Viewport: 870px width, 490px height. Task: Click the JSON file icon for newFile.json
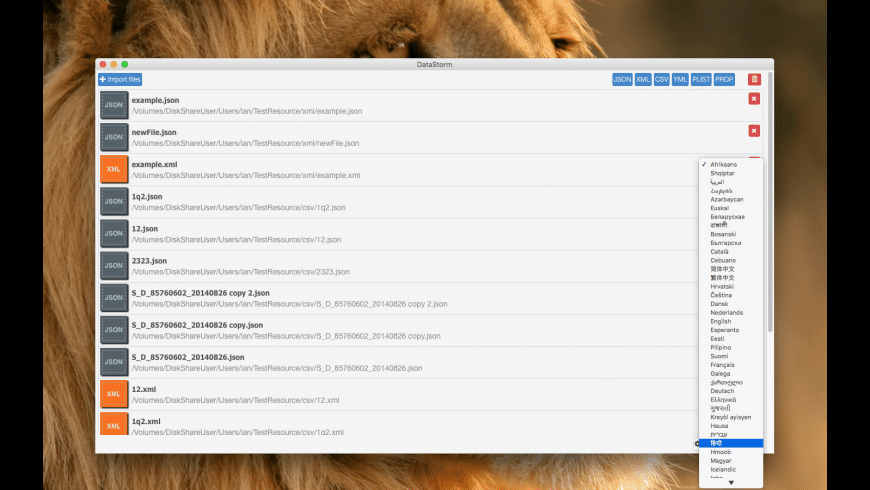point(114,137)
